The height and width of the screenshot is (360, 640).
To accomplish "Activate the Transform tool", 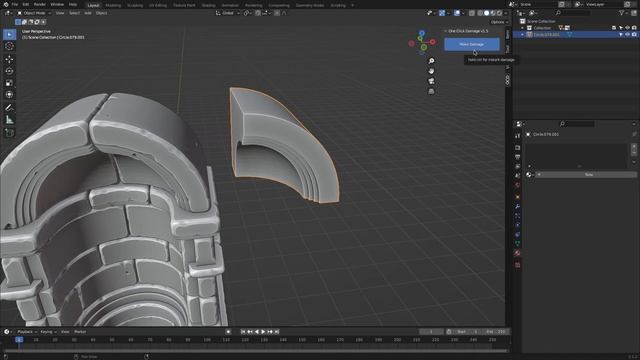I will pyautogui.click(x=9, y=95).
